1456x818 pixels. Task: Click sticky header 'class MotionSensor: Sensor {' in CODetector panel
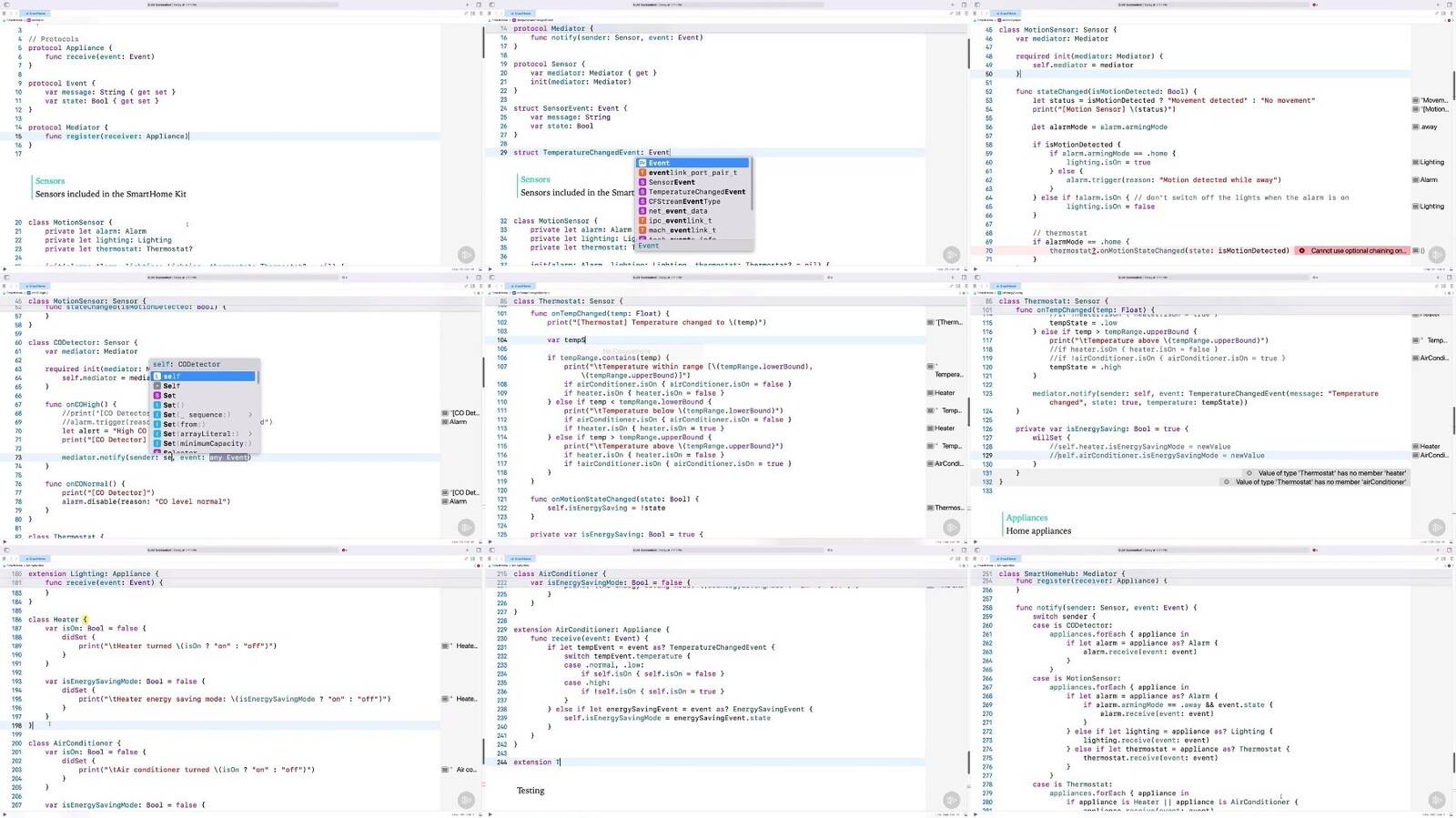tap(86, 301)
